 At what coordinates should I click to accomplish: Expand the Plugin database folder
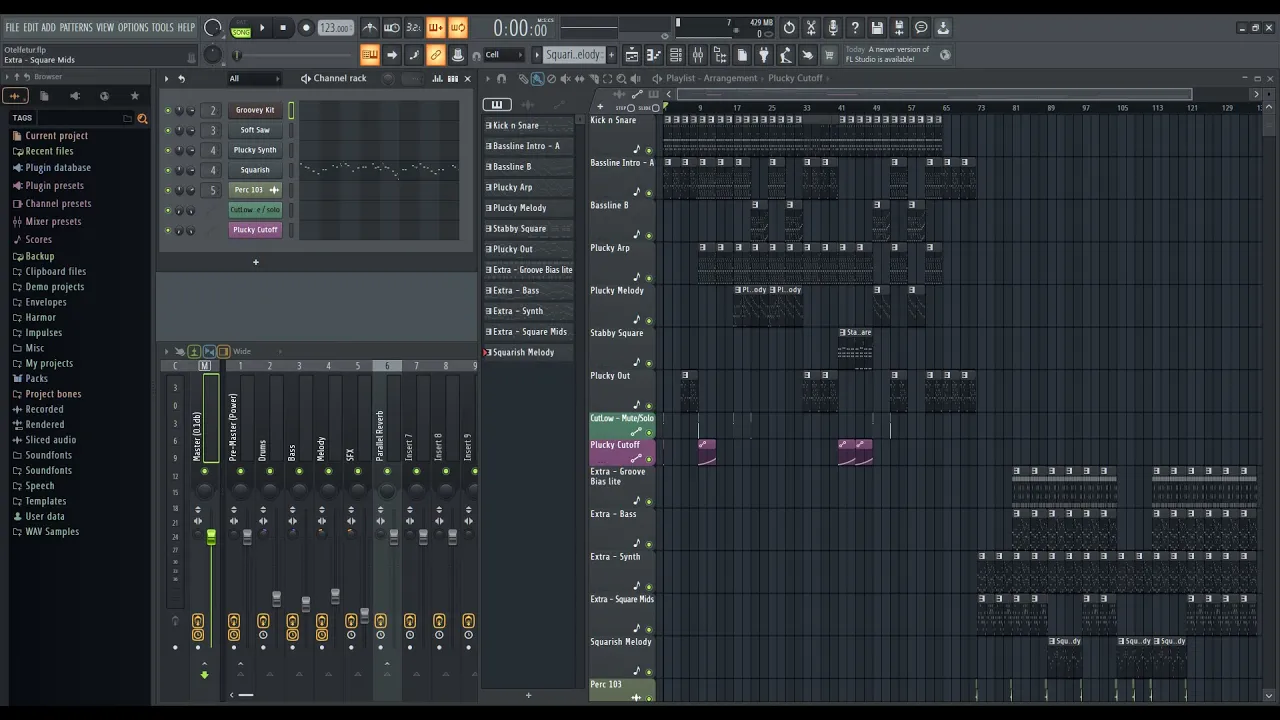point(57,168)
